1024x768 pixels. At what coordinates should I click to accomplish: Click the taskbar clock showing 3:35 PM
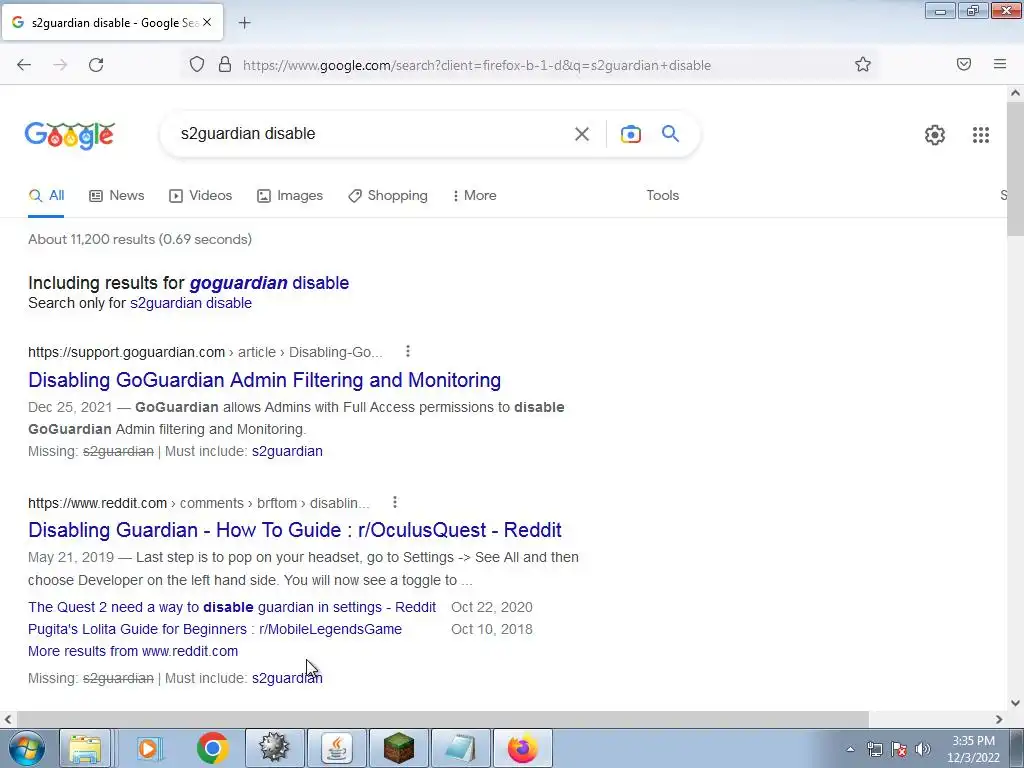tap(973, 749)
